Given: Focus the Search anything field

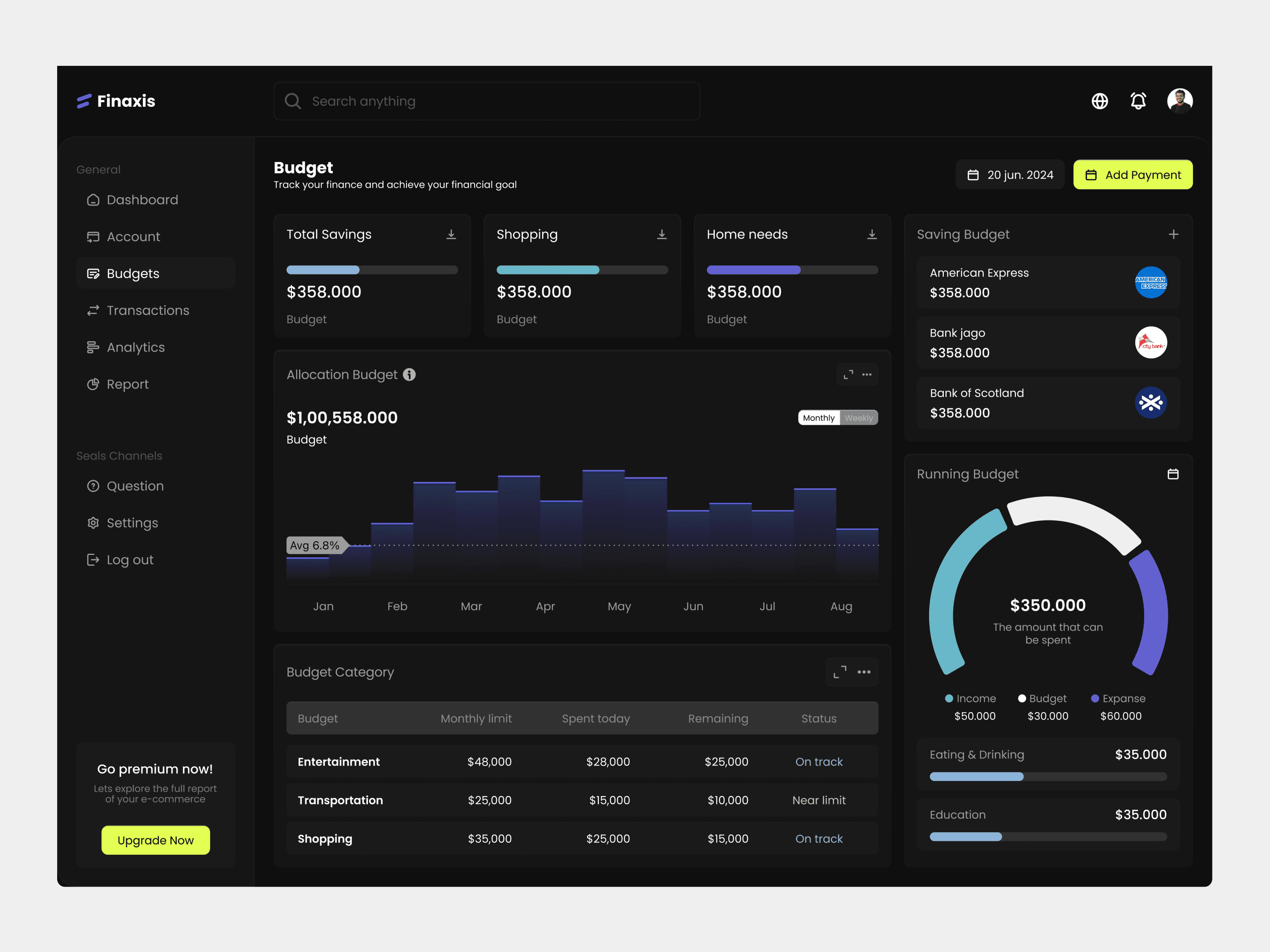Looking at the screenshot, I should (487, 101).
